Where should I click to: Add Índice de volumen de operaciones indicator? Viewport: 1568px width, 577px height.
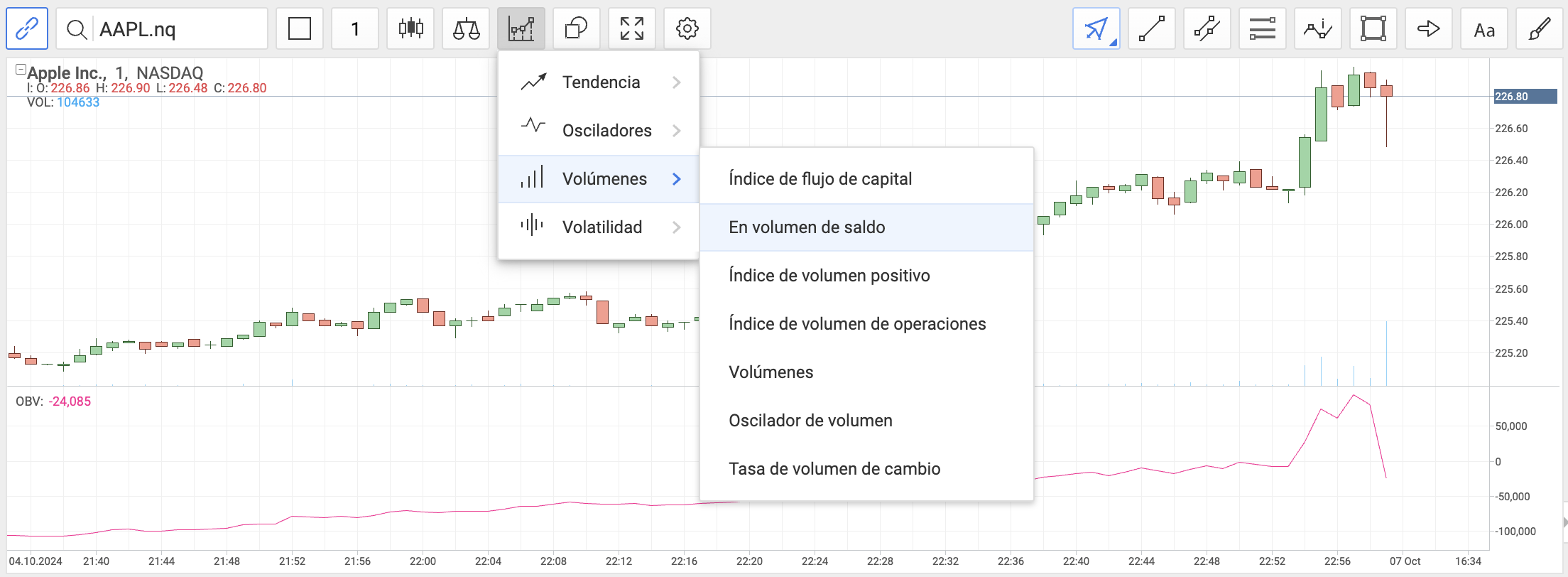866,324
